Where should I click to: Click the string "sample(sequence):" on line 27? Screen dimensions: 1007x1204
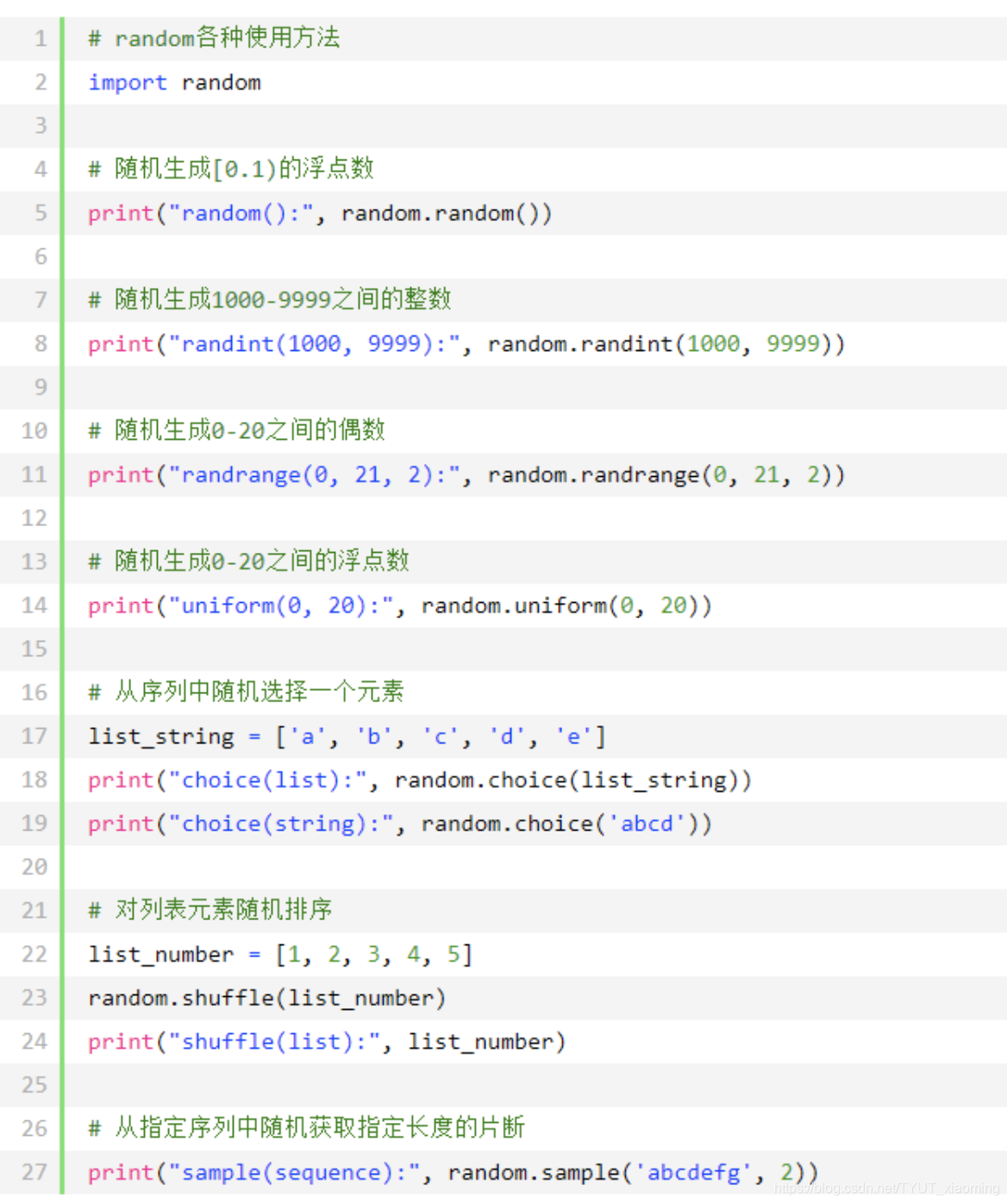[294, 1173]
